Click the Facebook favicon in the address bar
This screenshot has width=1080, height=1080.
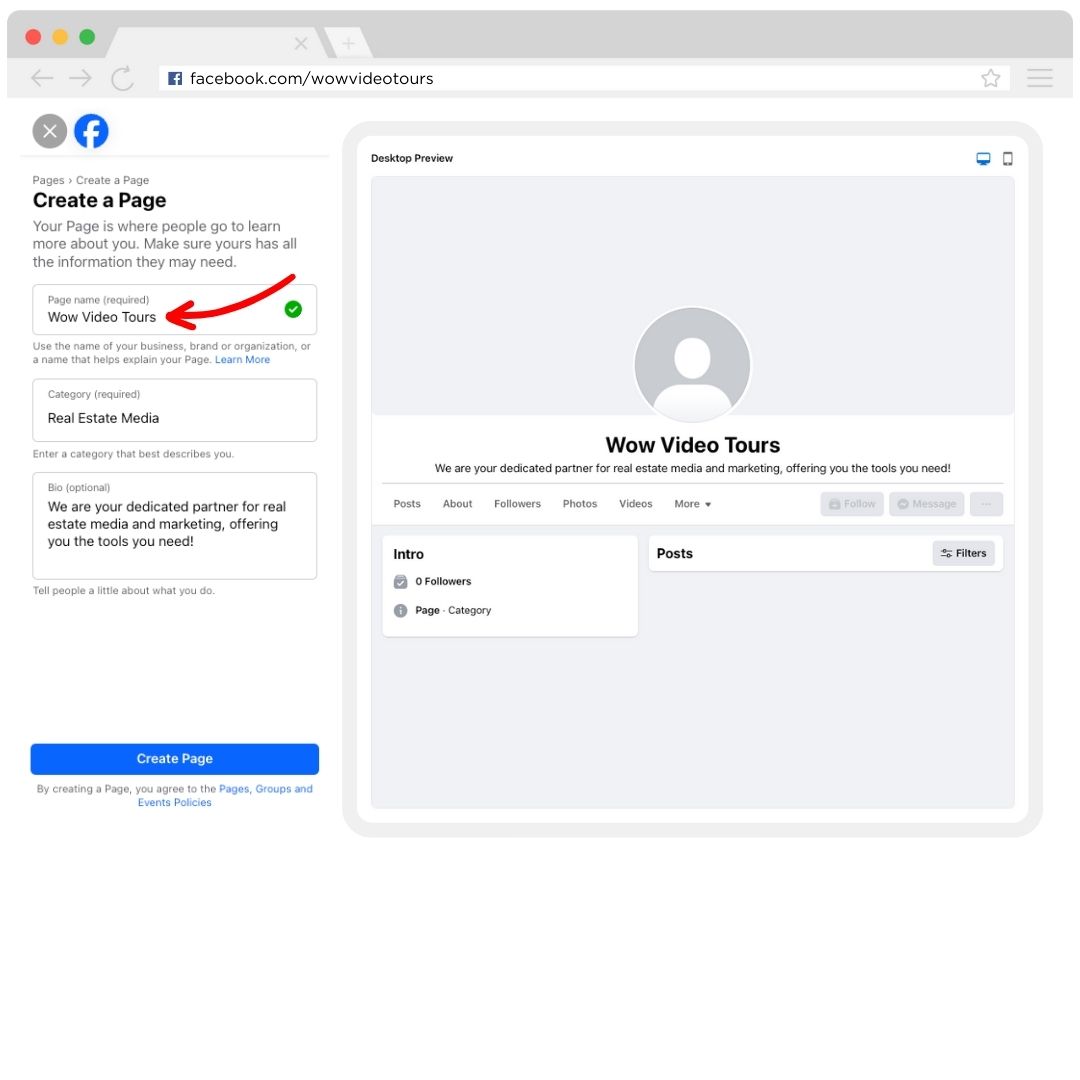175,79
